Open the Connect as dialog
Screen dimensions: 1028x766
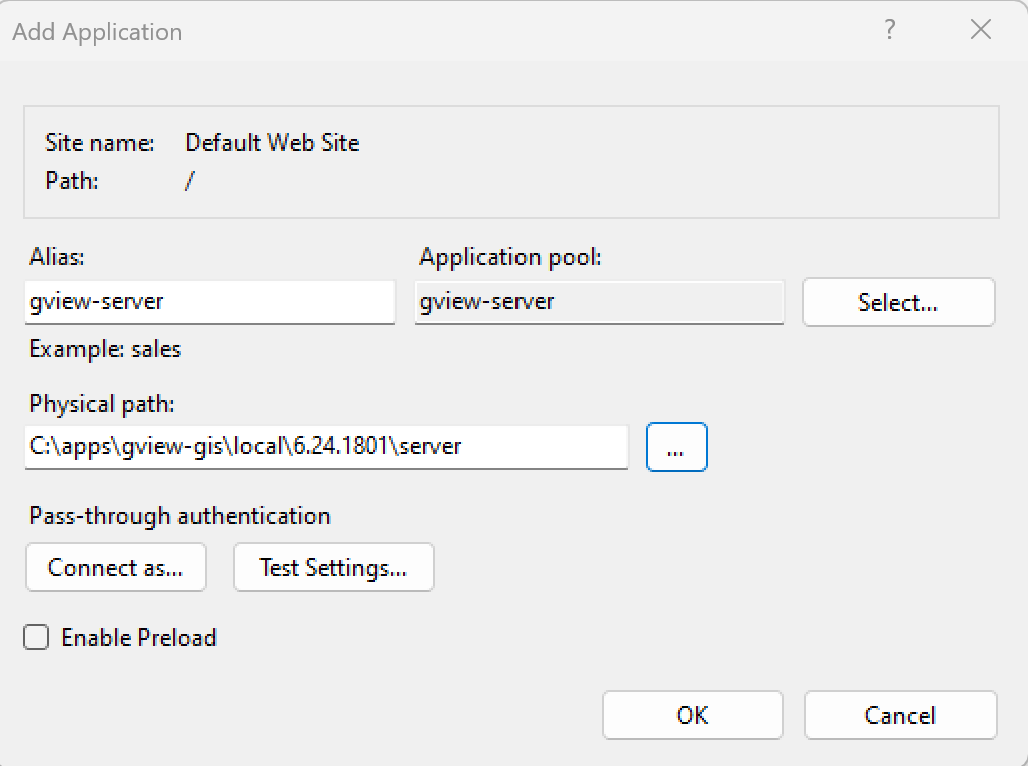point(116,567)
